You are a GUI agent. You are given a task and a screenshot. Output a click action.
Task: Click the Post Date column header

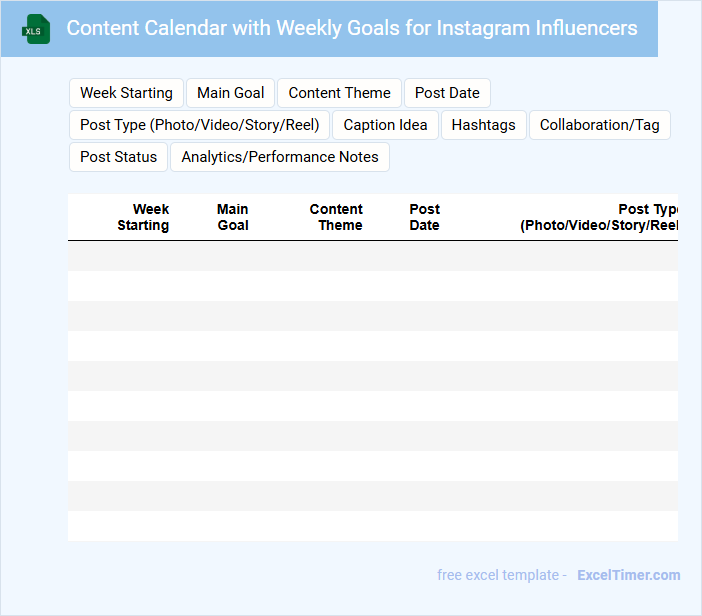424,217
